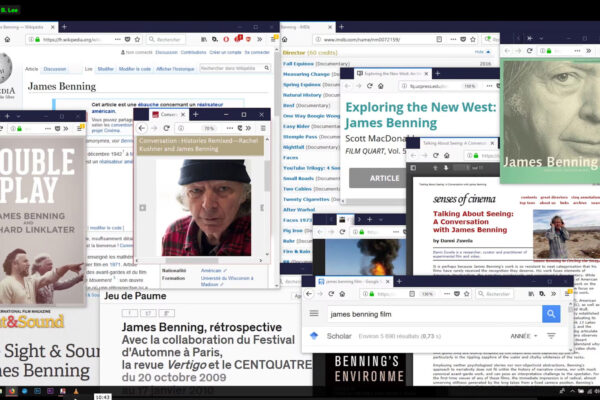
Task: Open the hamburger menu in the Conversation window
Action: click(x=263, y=128)
